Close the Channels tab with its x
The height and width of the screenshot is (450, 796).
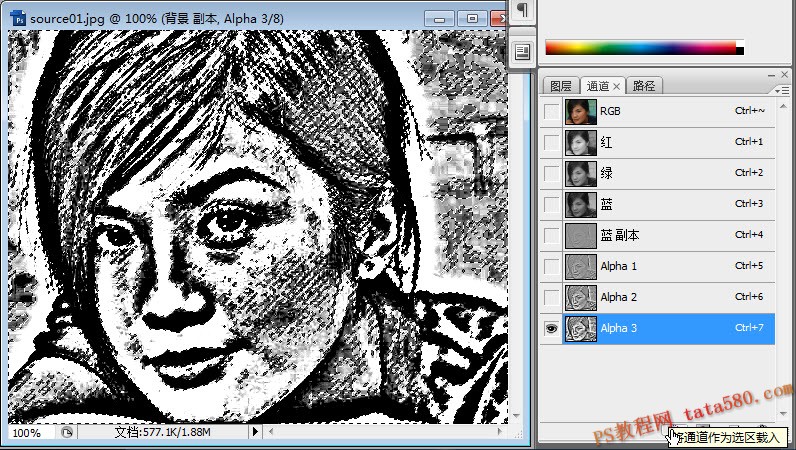pos(616,86)
